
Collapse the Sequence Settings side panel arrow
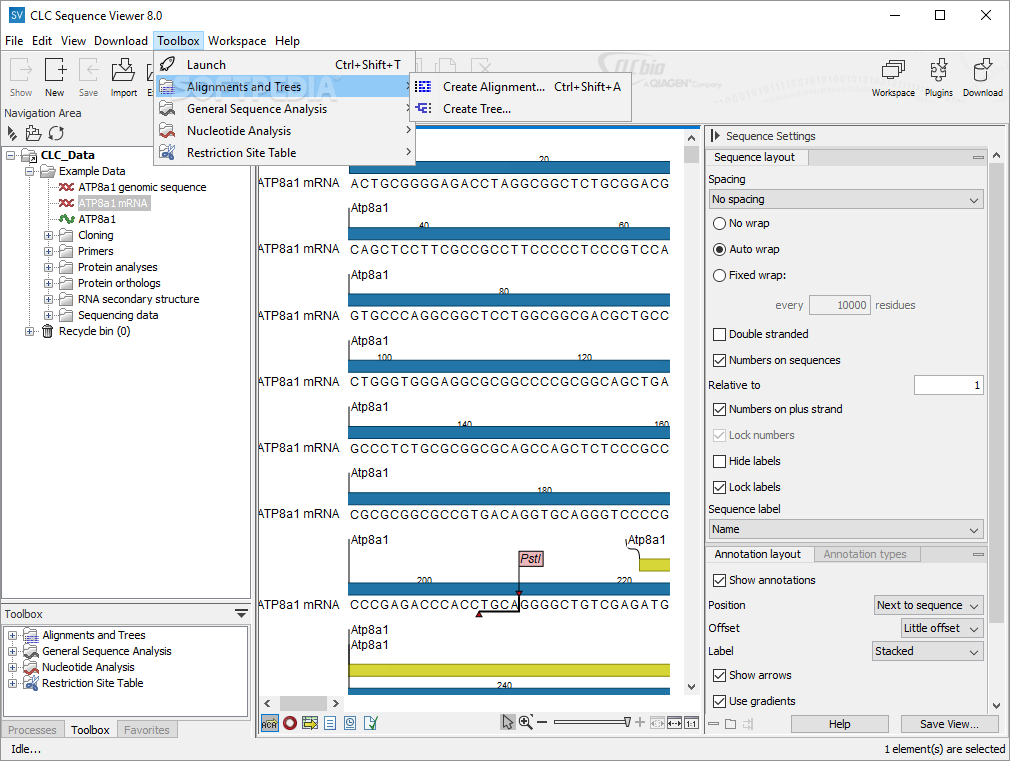pyautogui.click(x=714, y=136)
